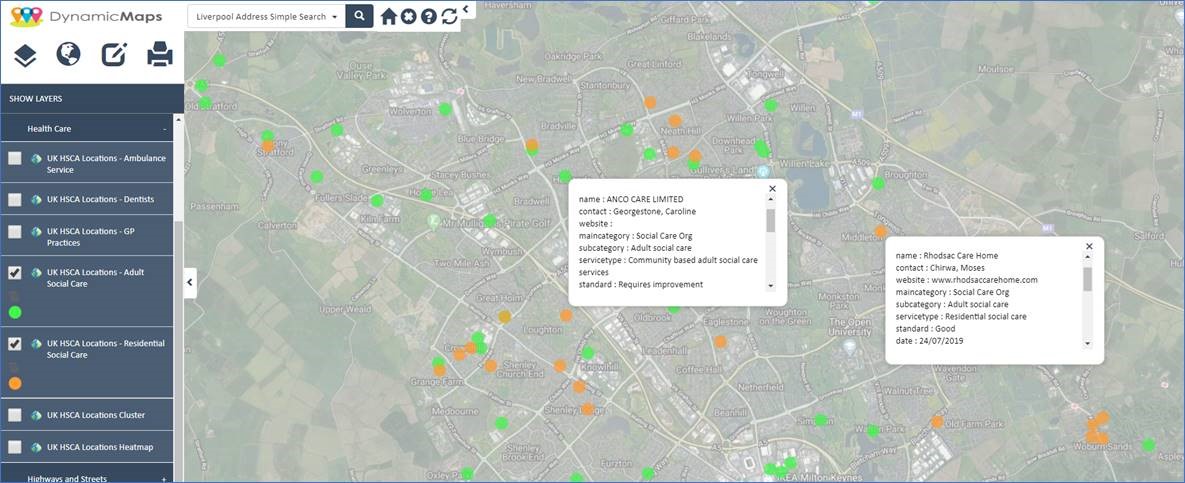The image size is (1185, 483).
Task: Click globe icon beside Locations Cluster layer
Action: (36, 415)
